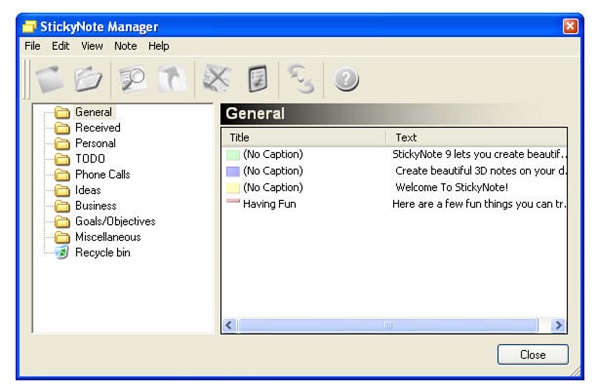Click the synchronize arrows toolbar icon

coord(301,79)
